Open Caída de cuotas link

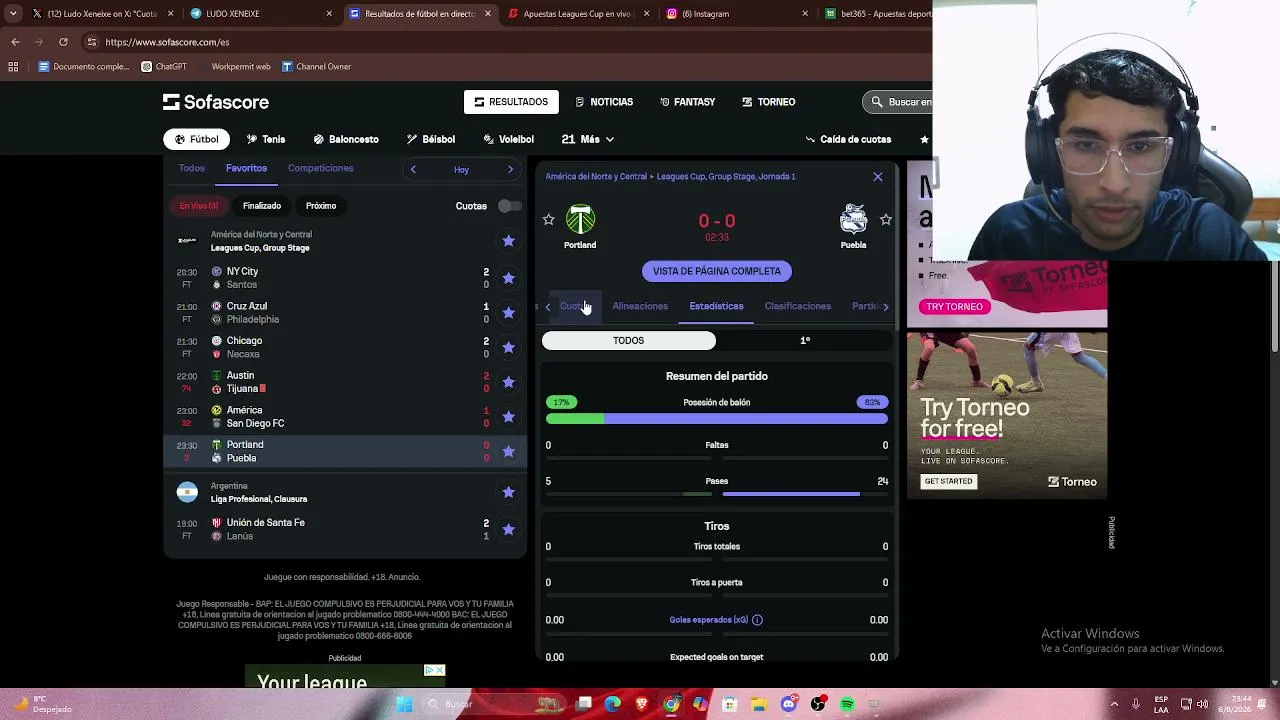848,139
